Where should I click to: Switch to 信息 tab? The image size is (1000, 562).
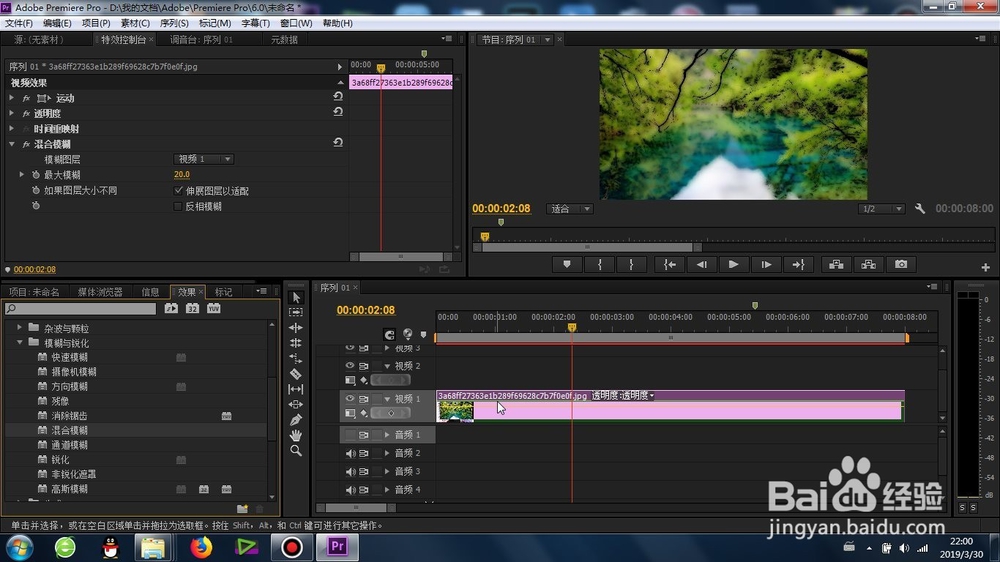pyautogui.click(x=151, y=292)
